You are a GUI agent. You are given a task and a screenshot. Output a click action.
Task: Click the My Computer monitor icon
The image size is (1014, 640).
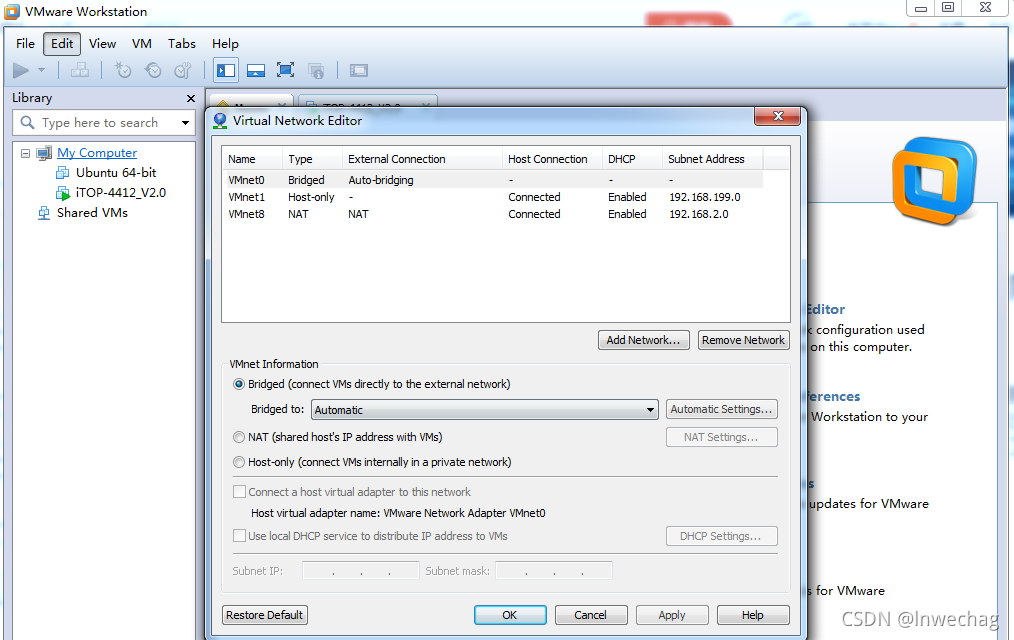point(44,153)
